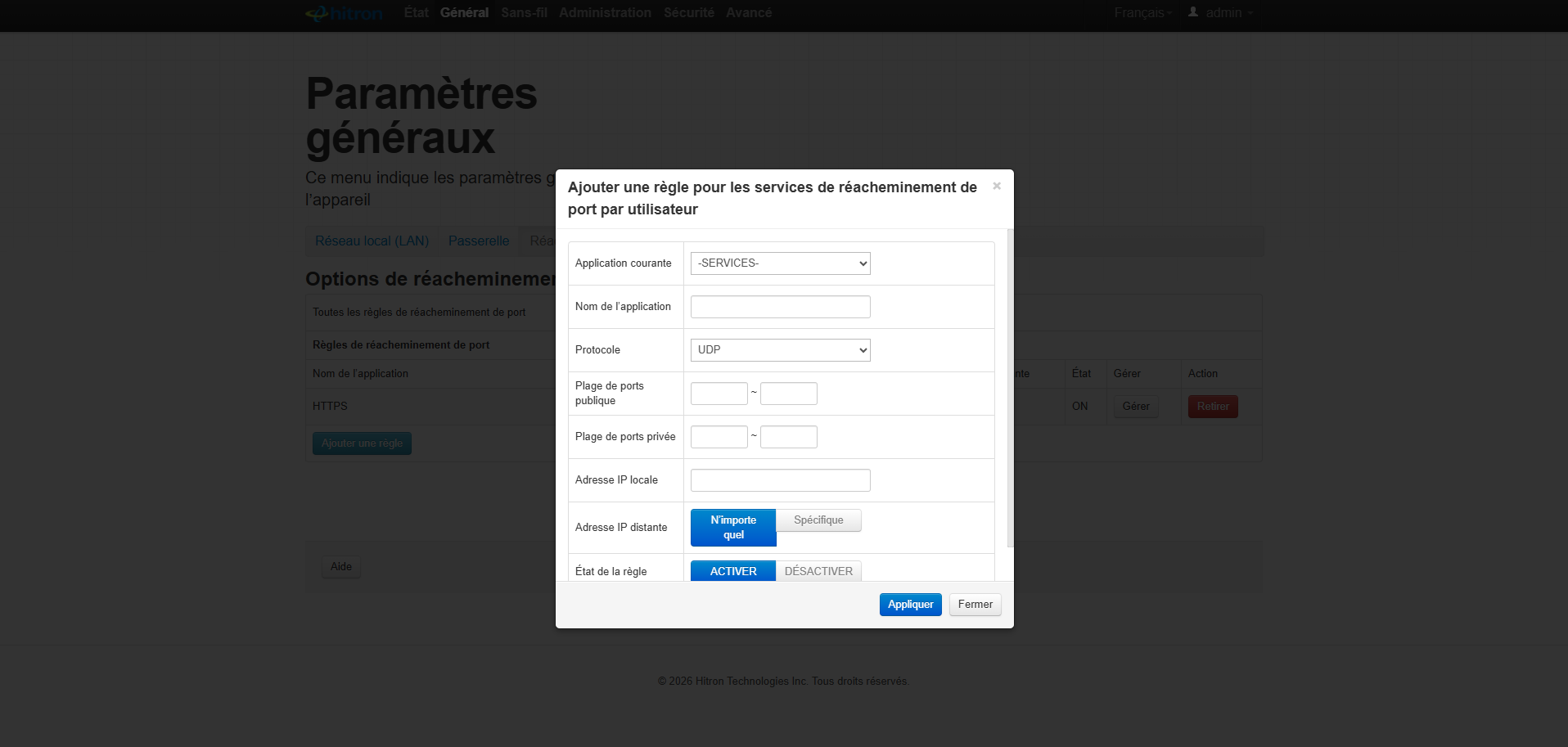Click the admin user icon
This screenshot has width=1568, height=747.
pyautogui.click(x=1193, y=12)
